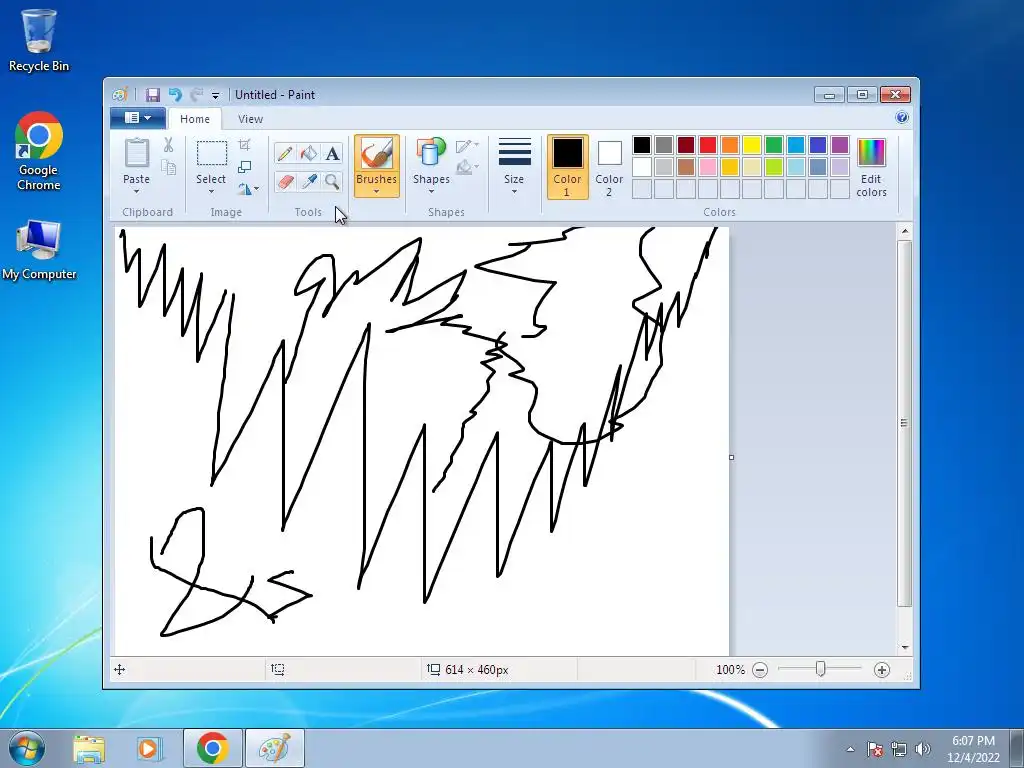Click the Crop icon in Image group
1024x768 pixels.
244,144
